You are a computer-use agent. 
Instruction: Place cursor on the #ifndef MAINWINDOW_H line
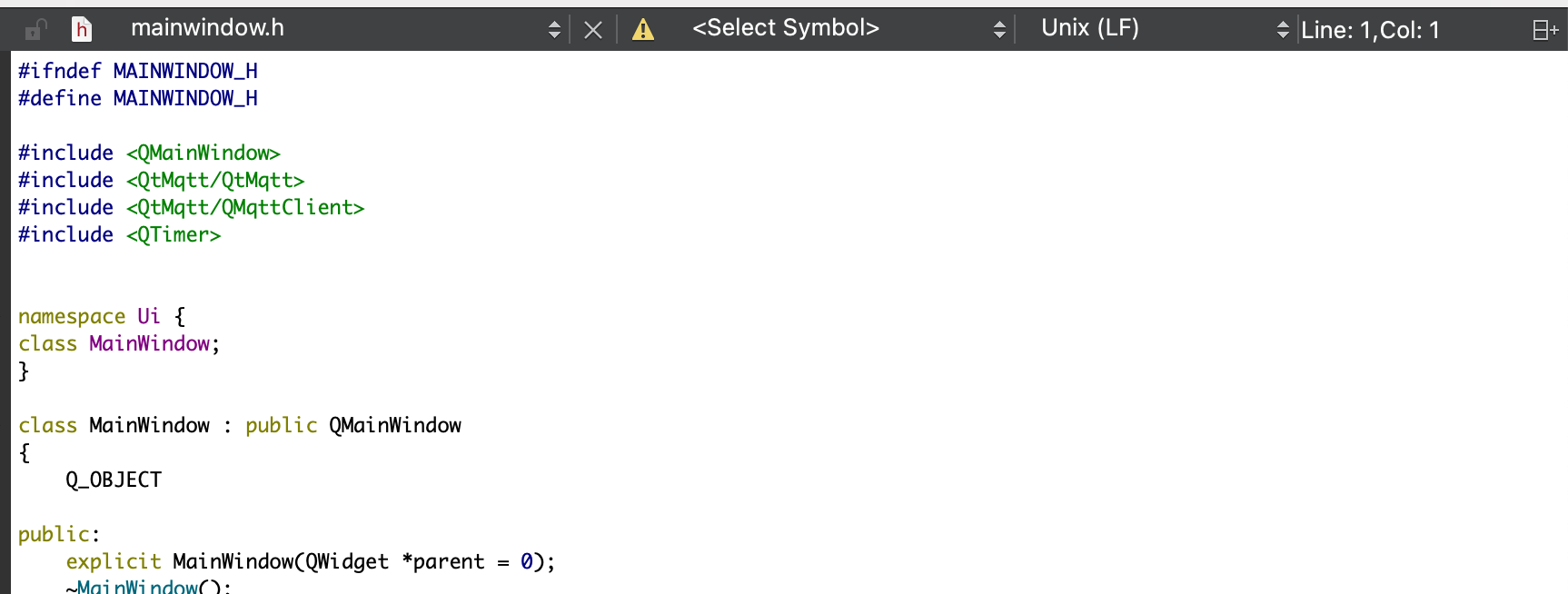click(138, 71)
